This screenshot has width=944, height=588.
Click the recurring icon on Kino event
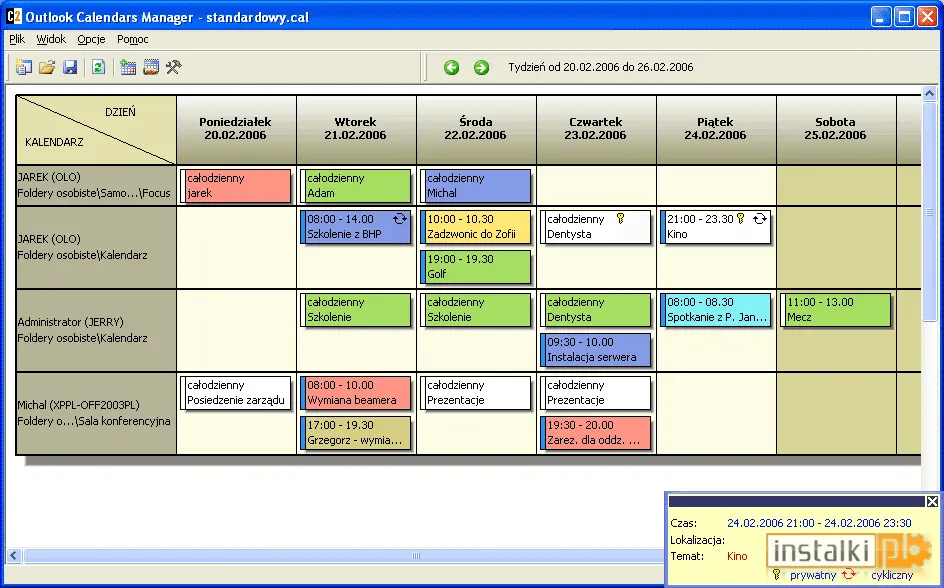pyautogui.click(x=760, y=219)
